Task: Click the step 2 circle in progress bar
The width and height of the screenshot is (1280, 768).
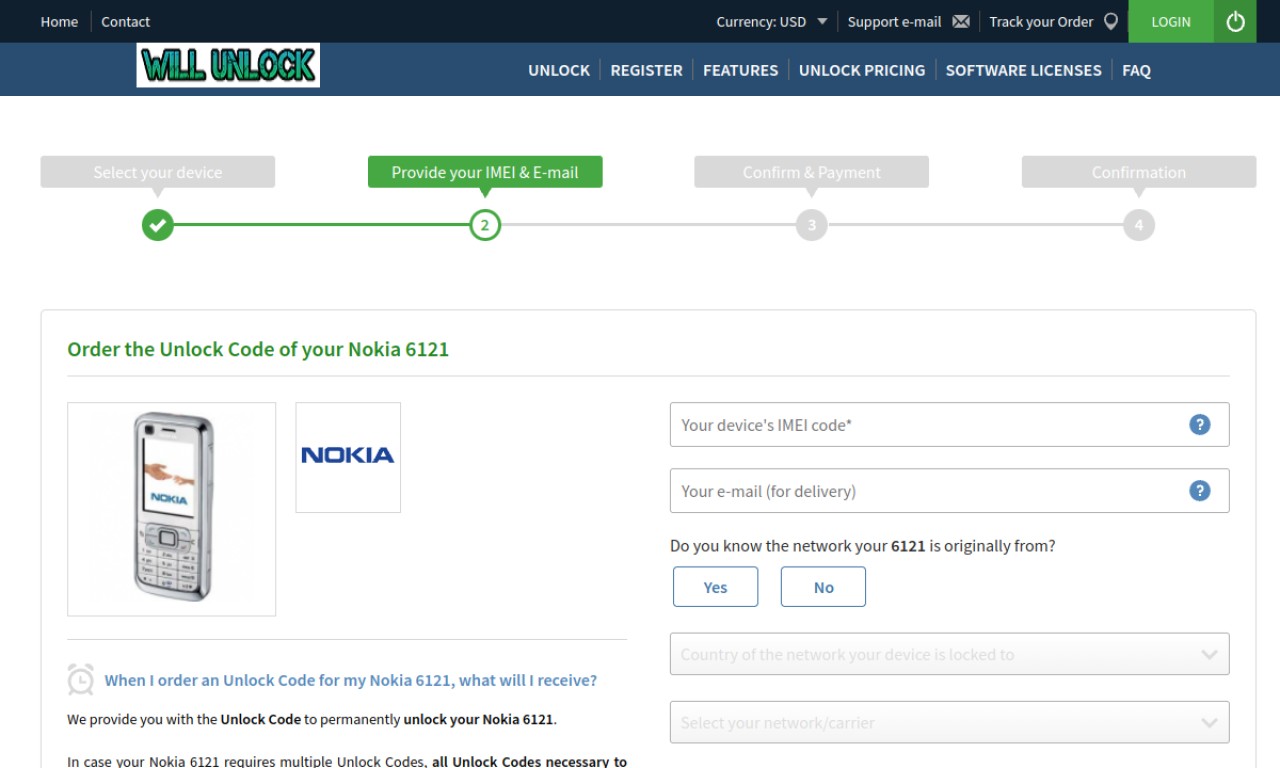Action: tap(485, 225)
